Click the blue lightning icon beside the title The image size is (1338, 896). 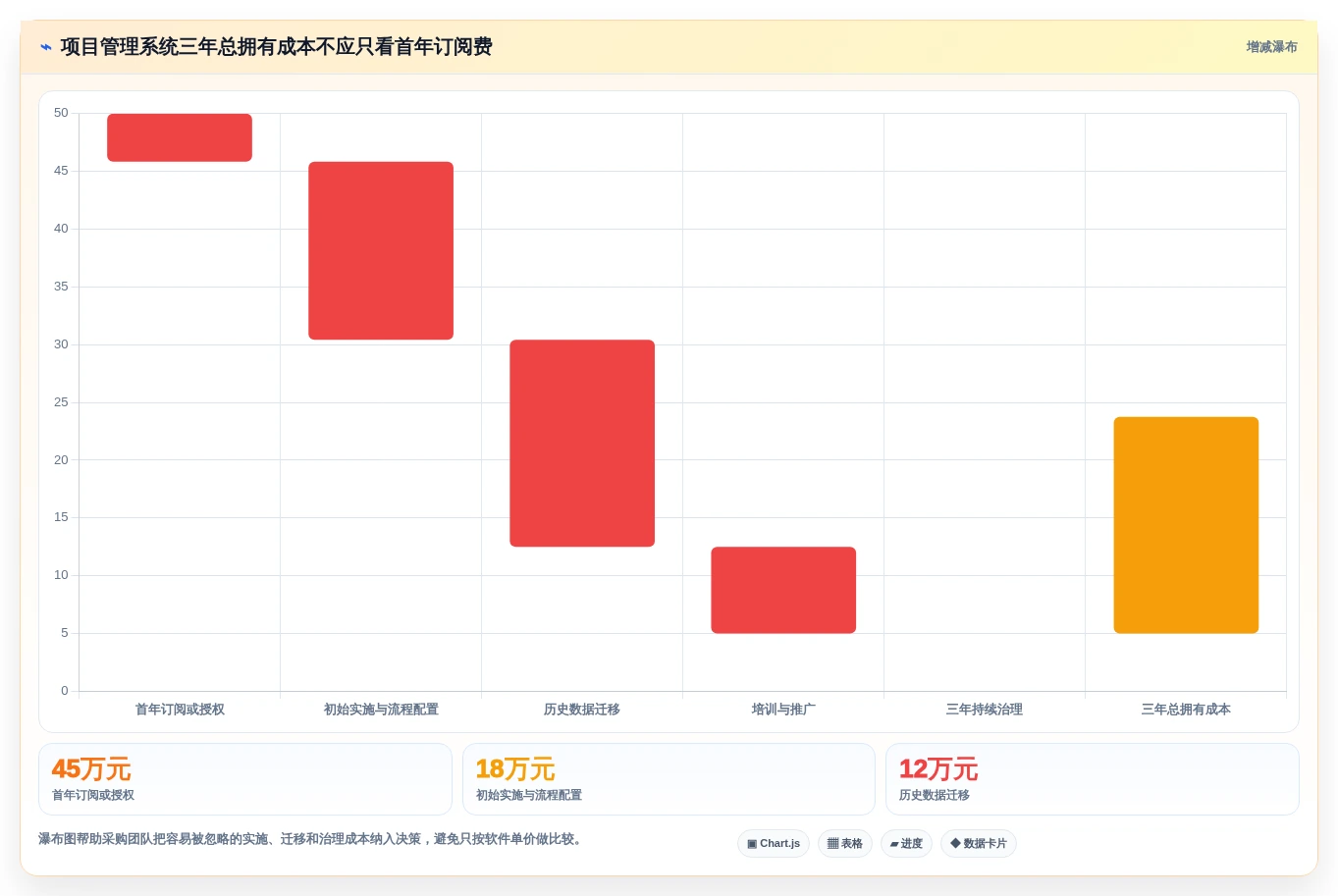click(45, 47)
